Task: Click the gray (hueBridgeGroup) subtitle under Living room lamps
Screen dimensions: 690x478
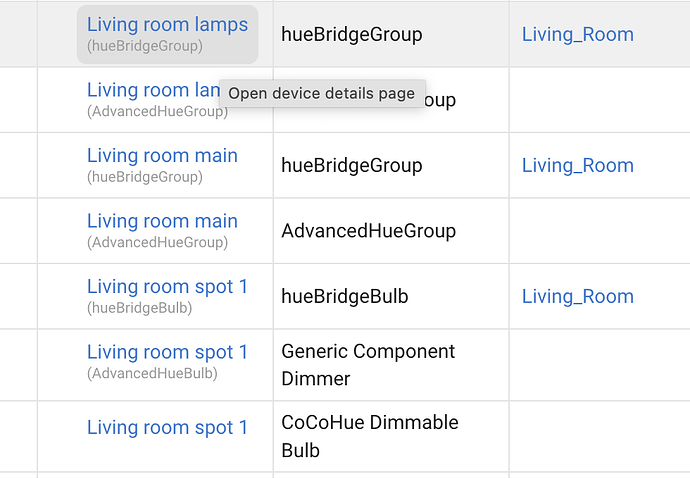Action: [145, 46]
